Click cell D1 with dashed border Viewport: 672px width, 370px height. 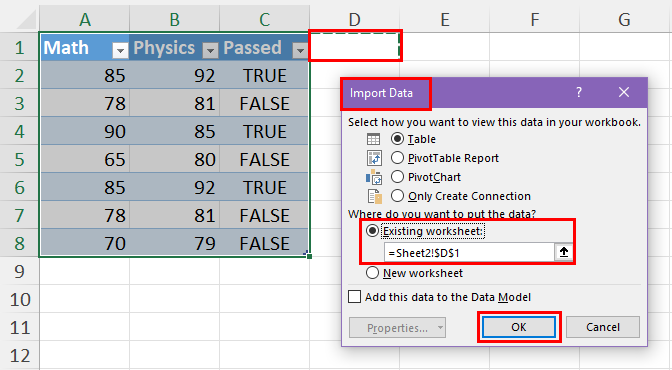(x=355, y=46)
